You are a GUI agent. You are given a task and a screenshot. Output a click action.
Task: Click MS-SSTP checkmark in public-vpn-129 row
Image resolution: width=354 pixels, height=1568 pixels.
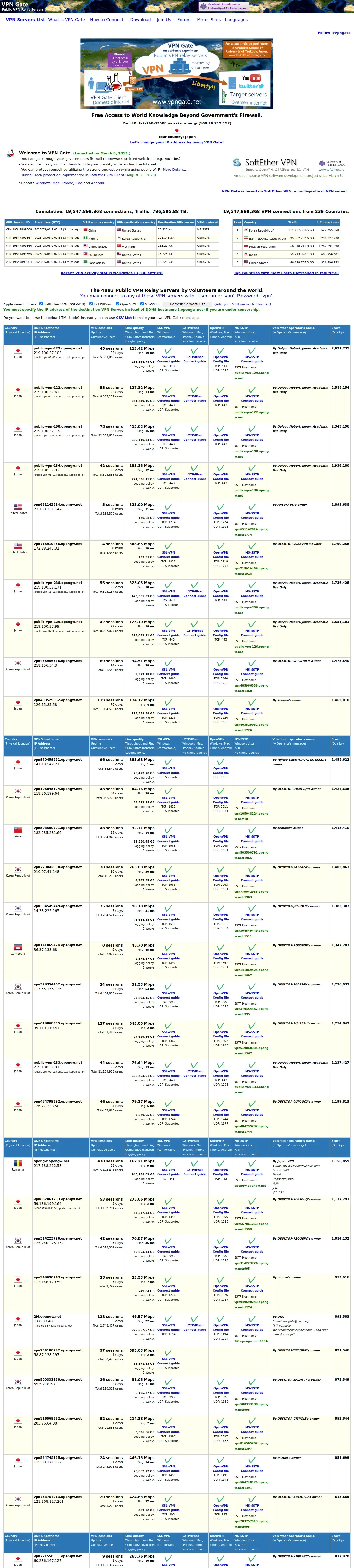[252, 351]
